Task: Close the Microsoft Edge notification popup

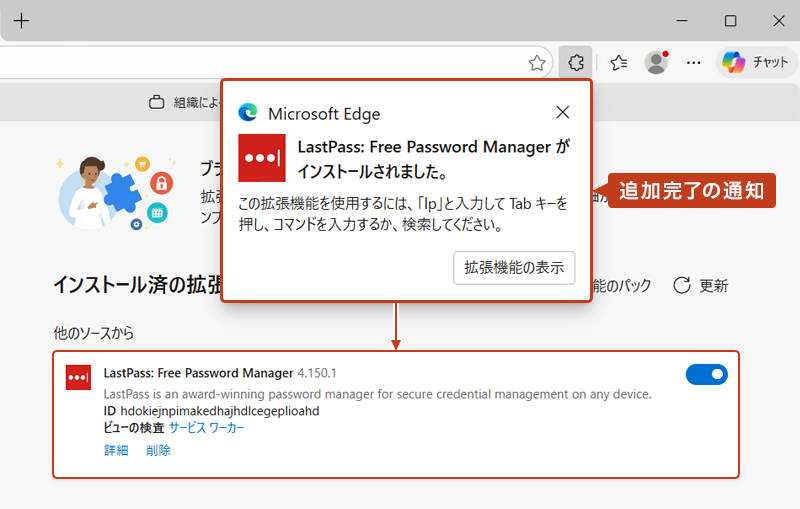Action: pyautogui.click(x=562, y=112)
